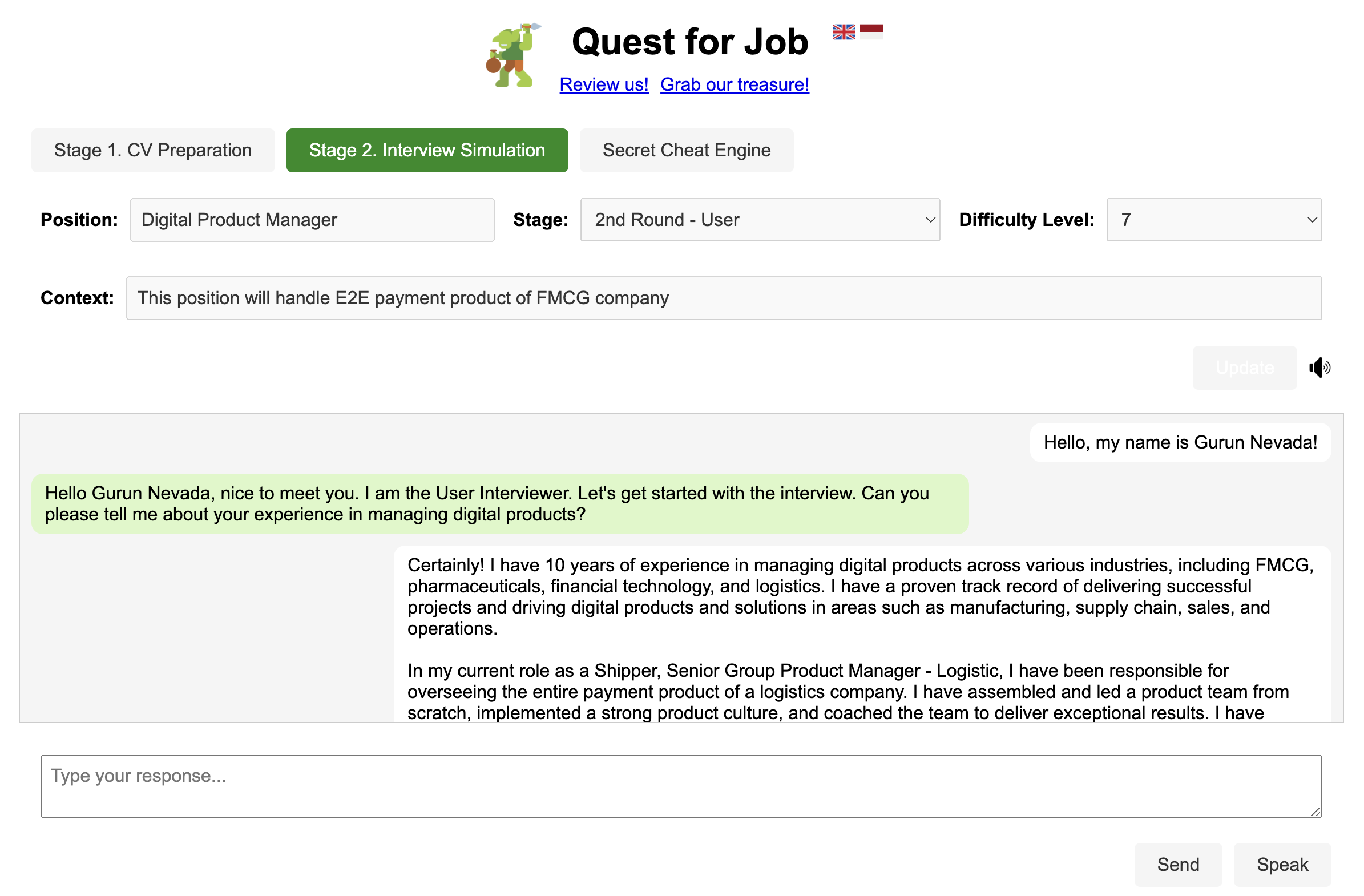
Task: Edit the Position field text
Action: pos(312,220)
